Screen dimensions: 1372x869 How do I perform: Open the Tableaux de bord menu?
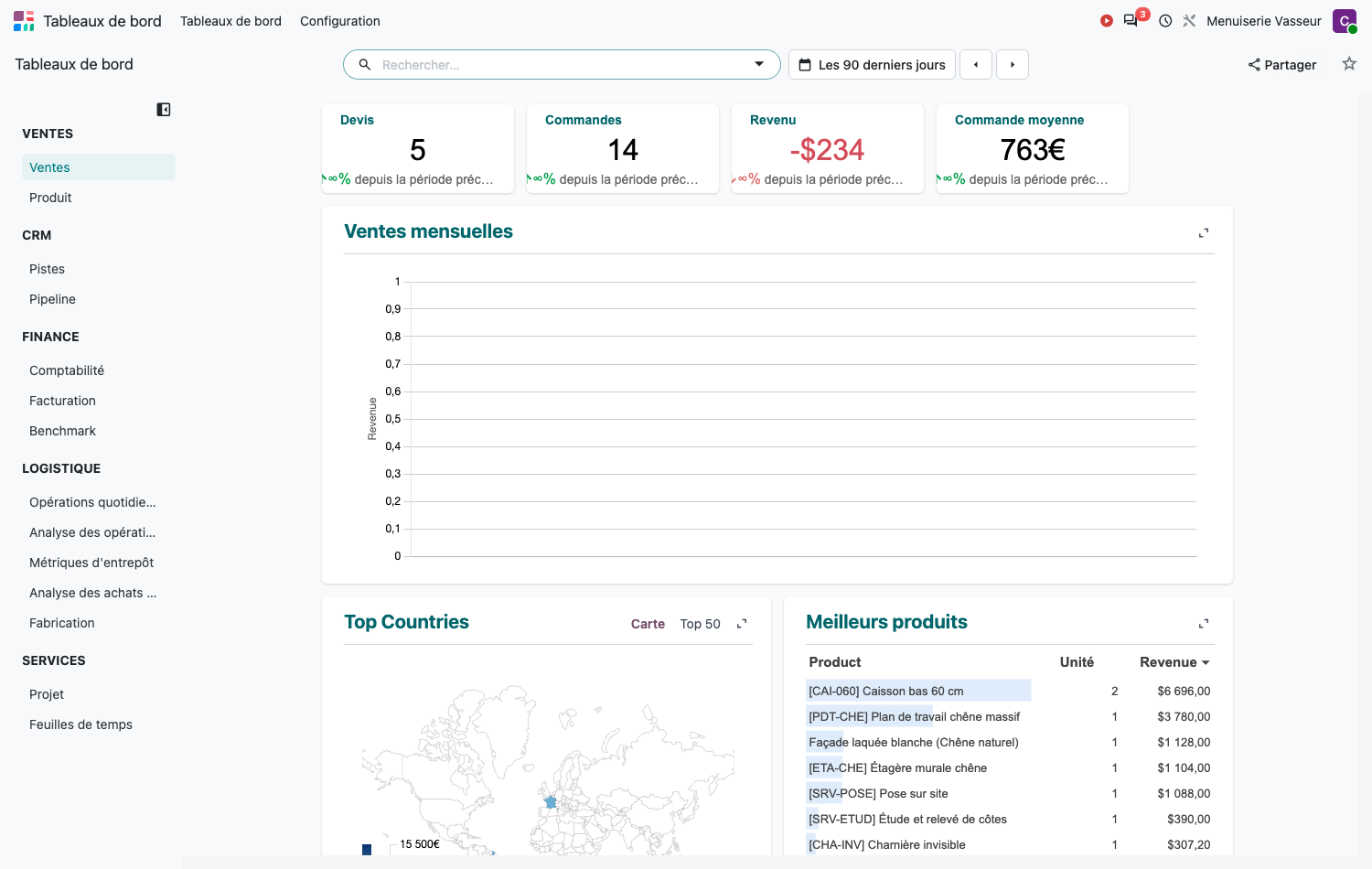click(230, 21)
